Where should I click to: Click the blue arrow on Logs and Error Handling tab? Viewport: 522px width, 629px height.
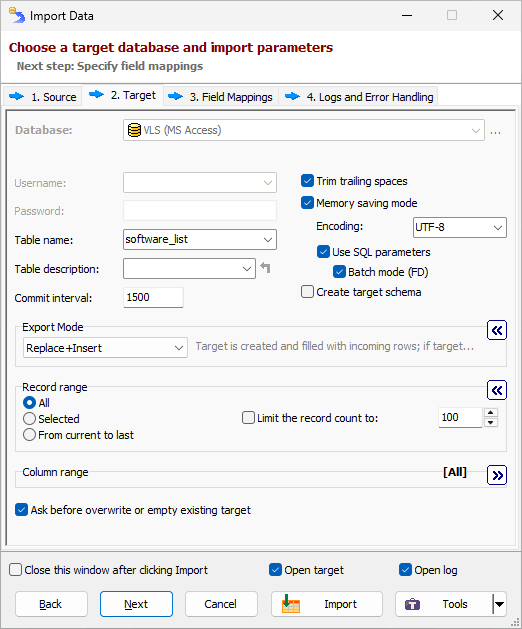292,96
